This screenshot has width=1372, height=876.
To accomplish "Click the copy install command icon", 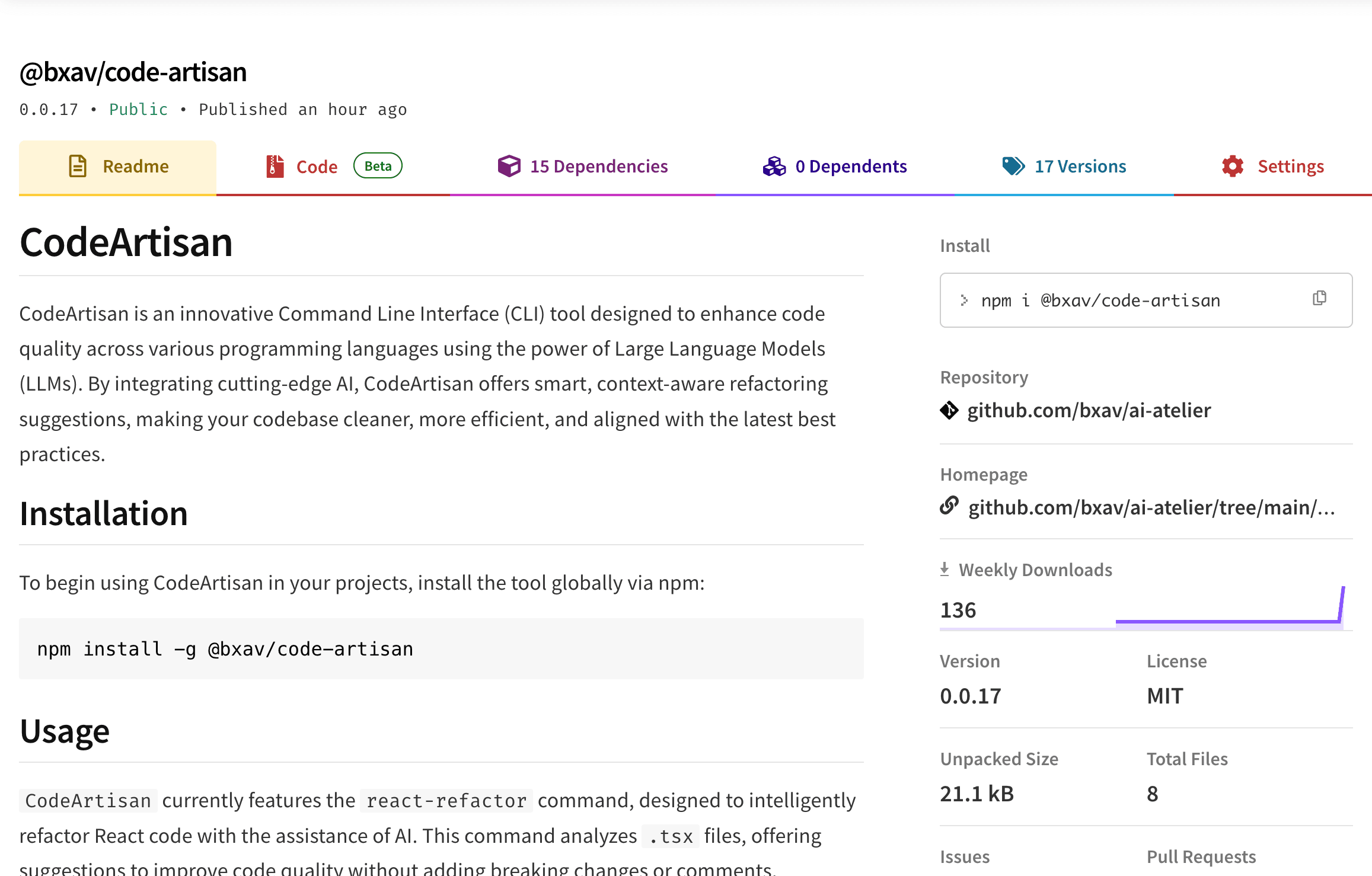I will point(1319,298).
